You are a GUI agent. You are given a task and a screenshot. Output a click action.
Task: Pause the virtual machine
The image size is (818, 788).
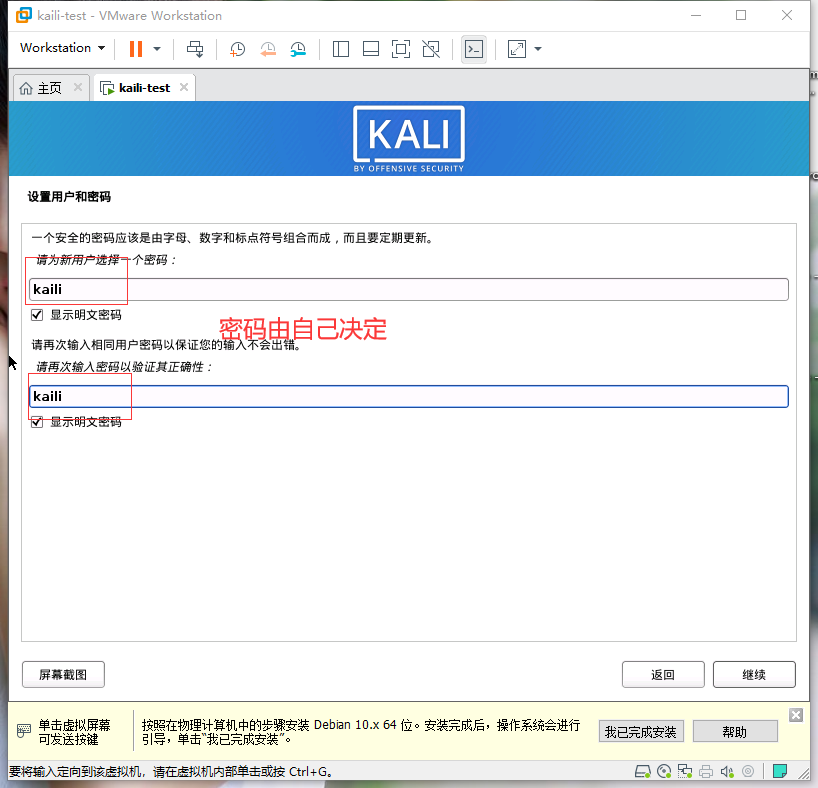click(x=136, y=49)
